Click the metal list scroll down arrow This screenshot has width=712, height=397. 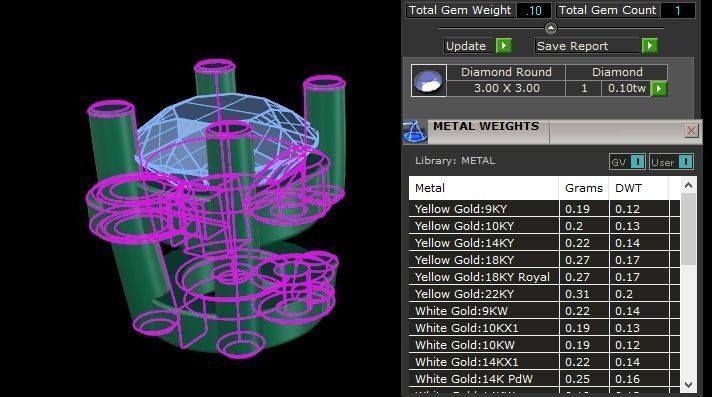(x=688, y=385)
